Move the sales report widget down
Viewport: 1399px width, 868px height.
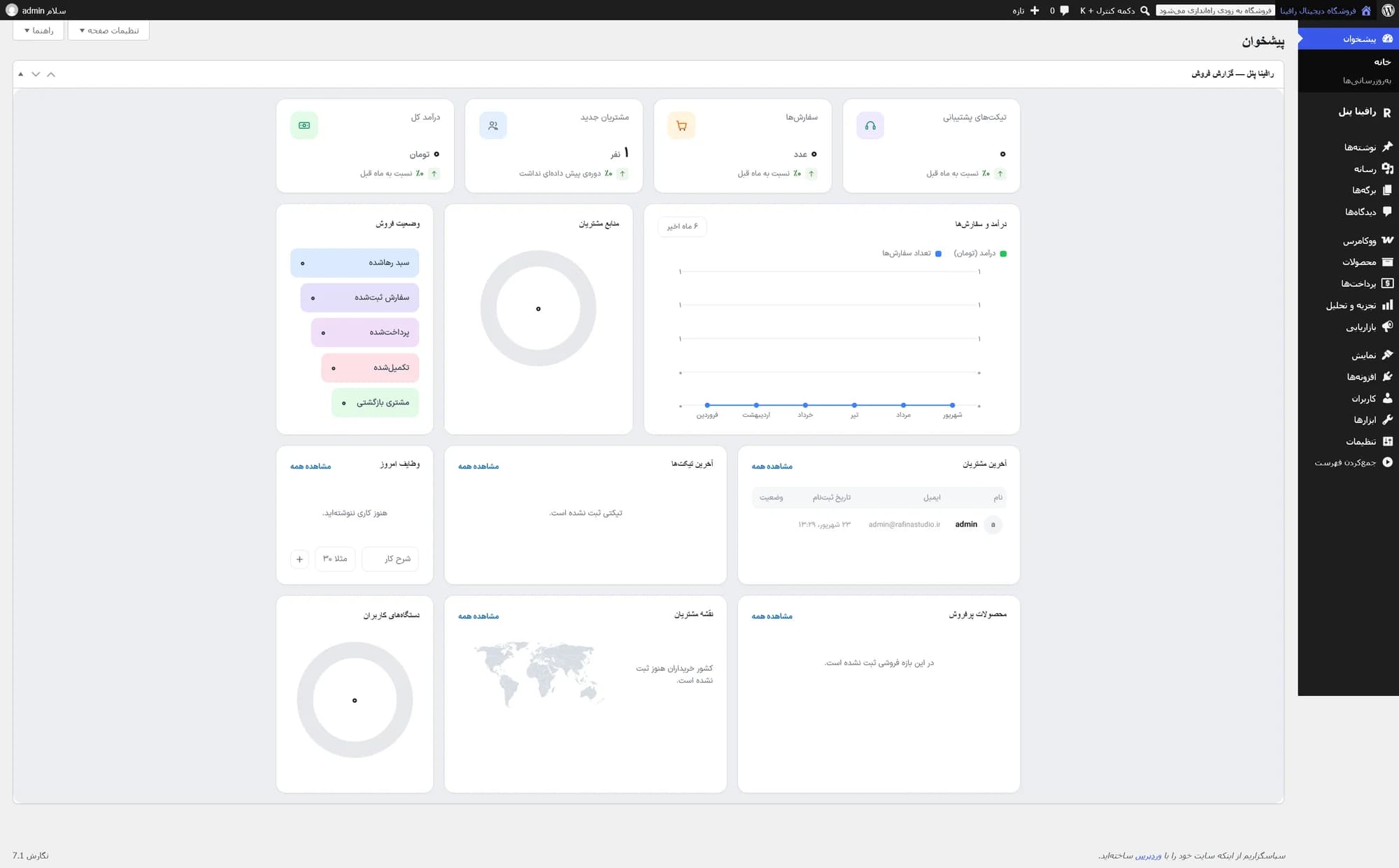point(36,74)
